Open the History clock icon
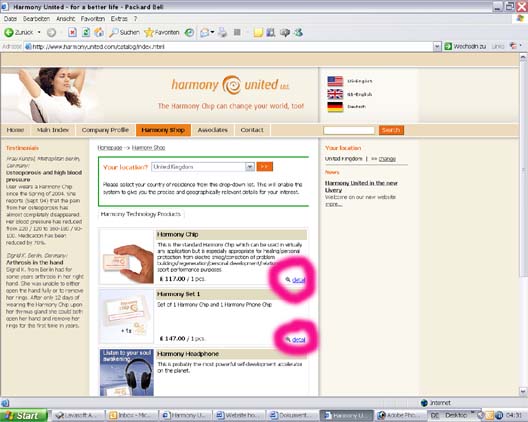This screenshot has width=528, height=422. pos(189,32)
